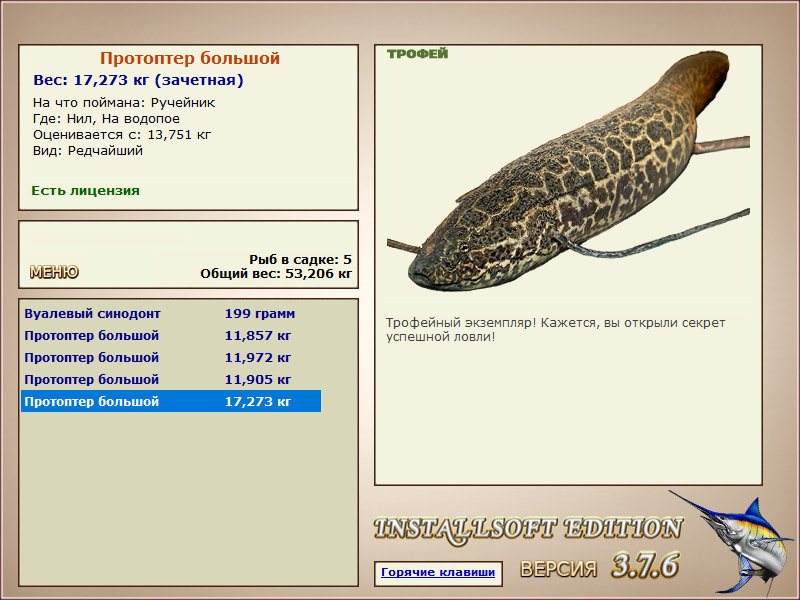This screenshot has width=800, height=600.
Task: Click the Рыб в садке: 5 text
Action: [x=301, y=259]
